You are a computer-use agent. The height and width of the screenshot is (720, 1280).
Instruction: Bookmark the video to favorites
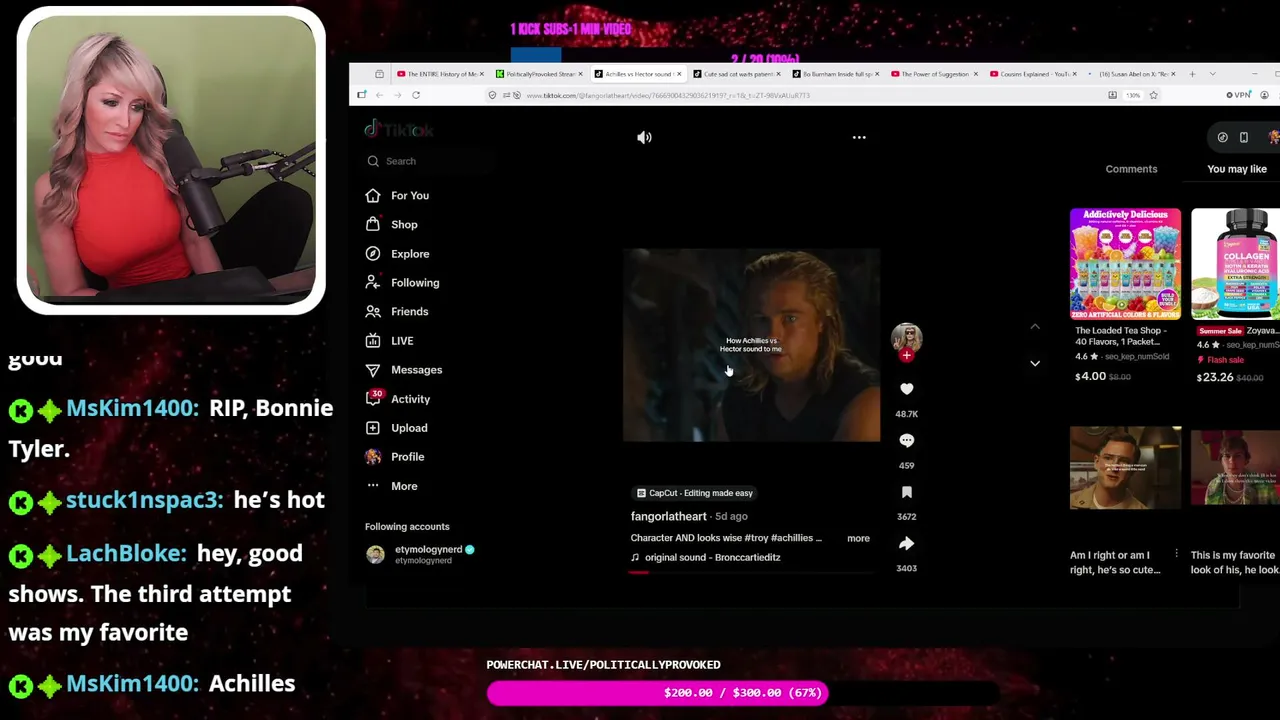click(906, 492)
